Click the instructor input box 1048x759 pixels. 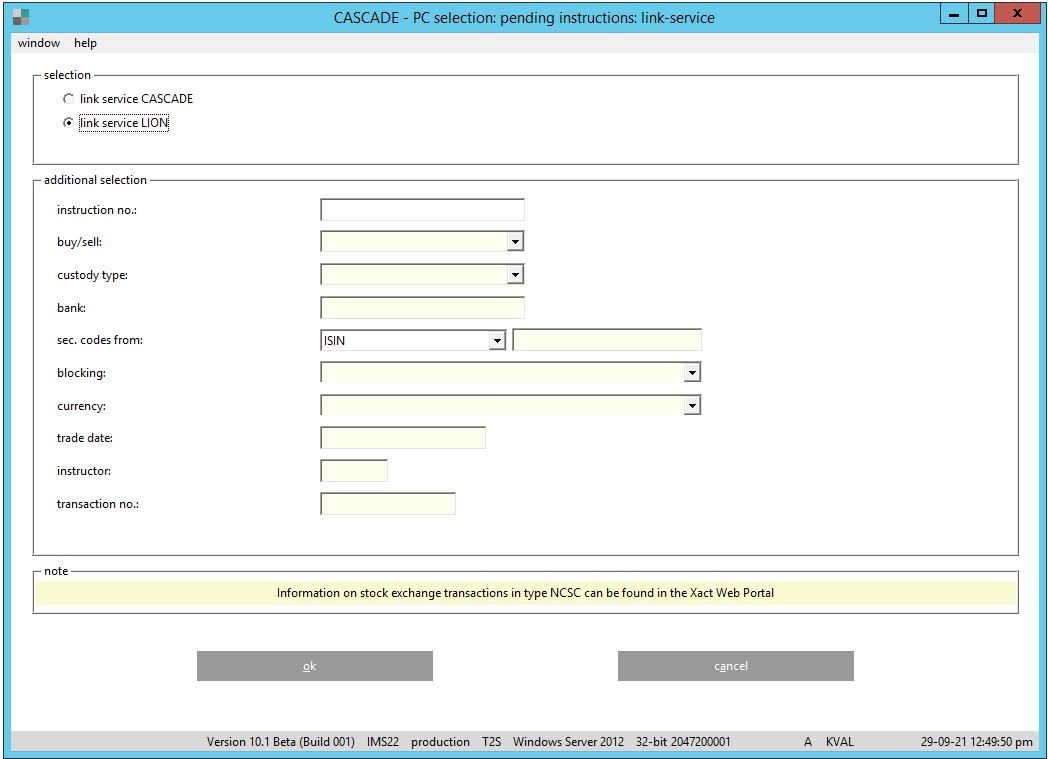(354, 471)
